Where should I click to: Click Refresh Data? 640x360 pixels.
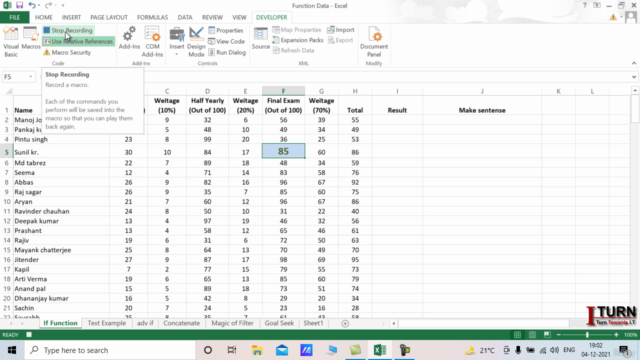(x=293, y=50)
